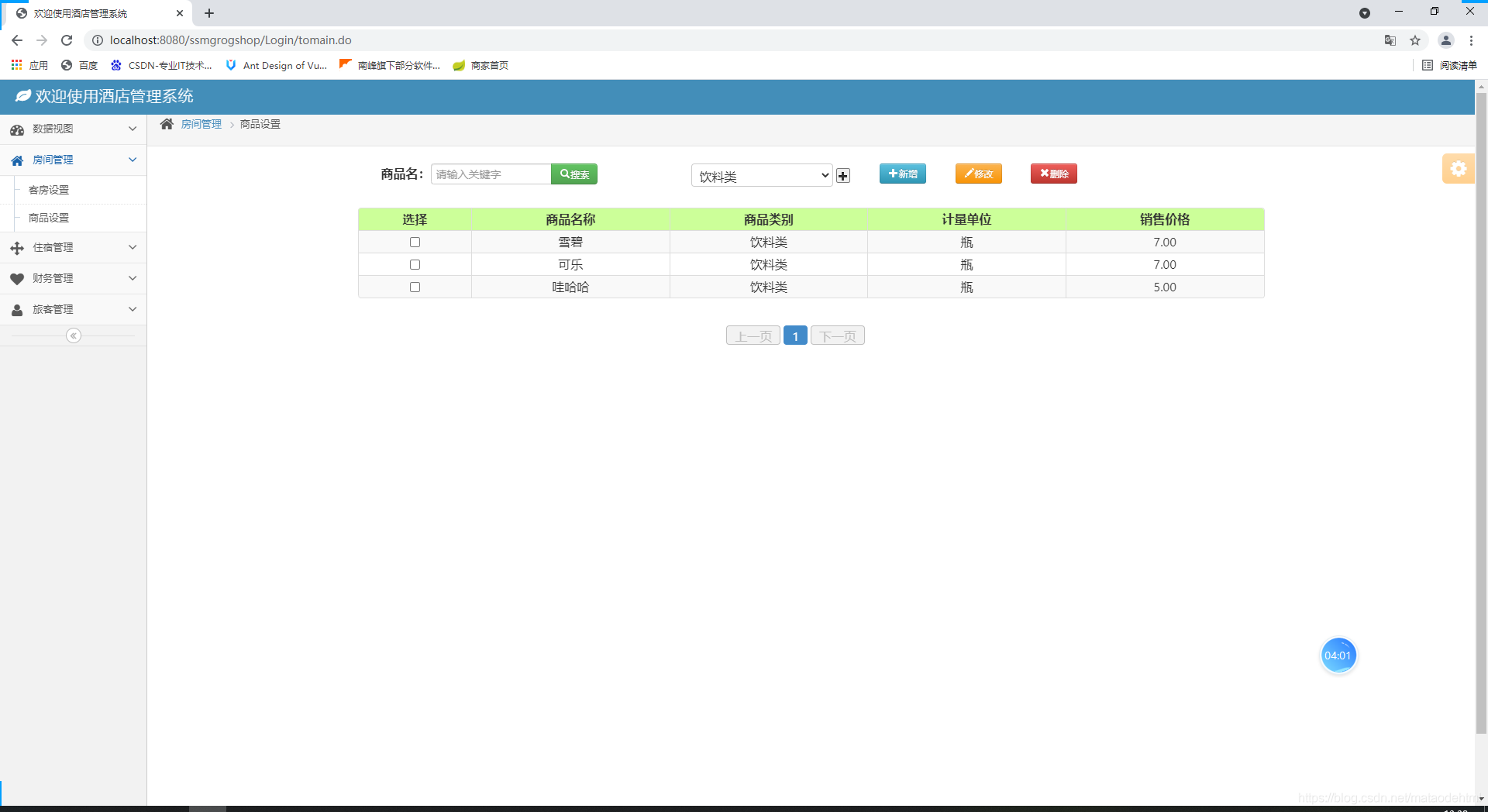Click 下一页 next page button
This screenshot has height=812, width=1488.
click(x=838, y=335)
